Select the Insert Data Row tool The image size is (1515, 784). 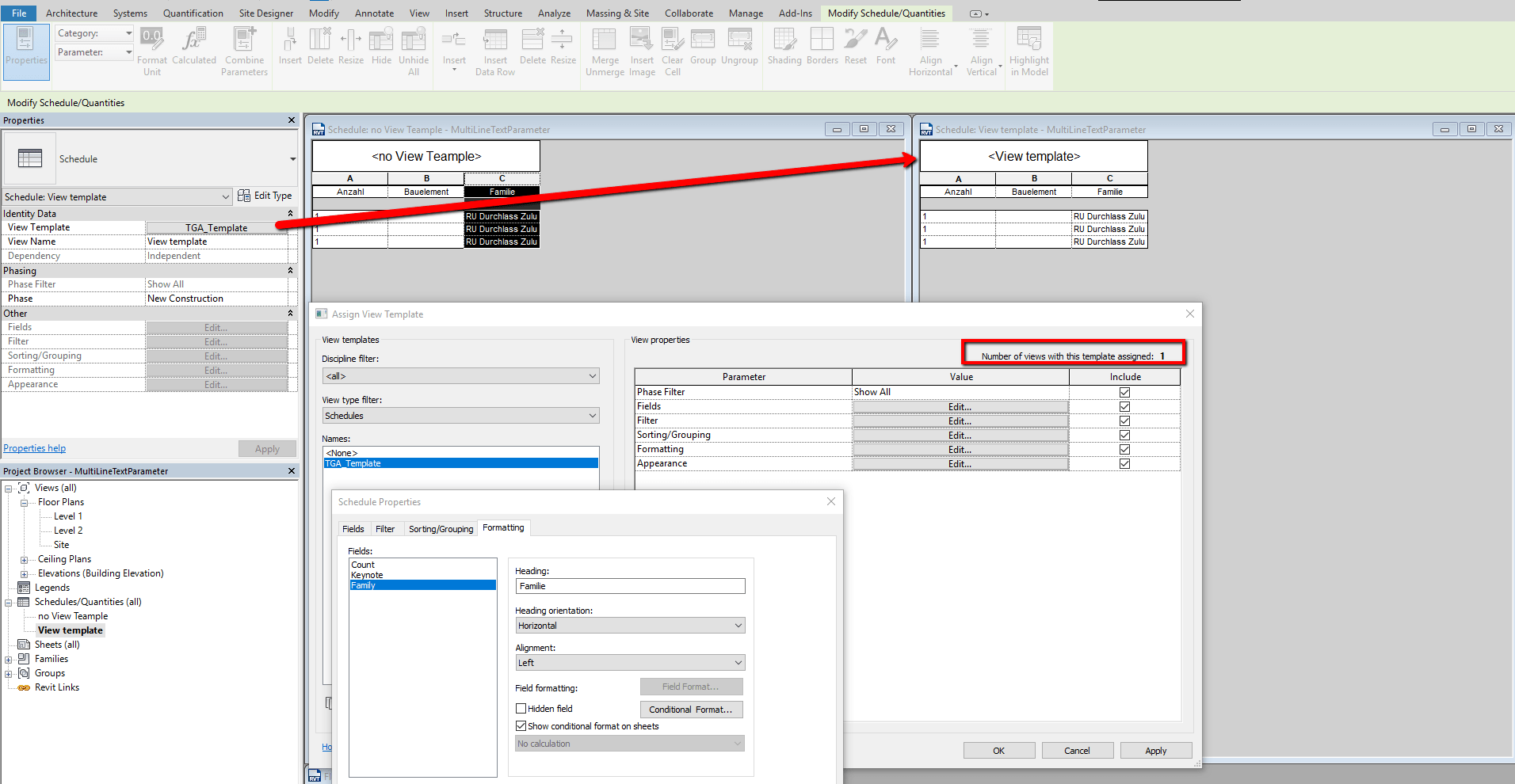pyautogui.click(x=494, y=50)
